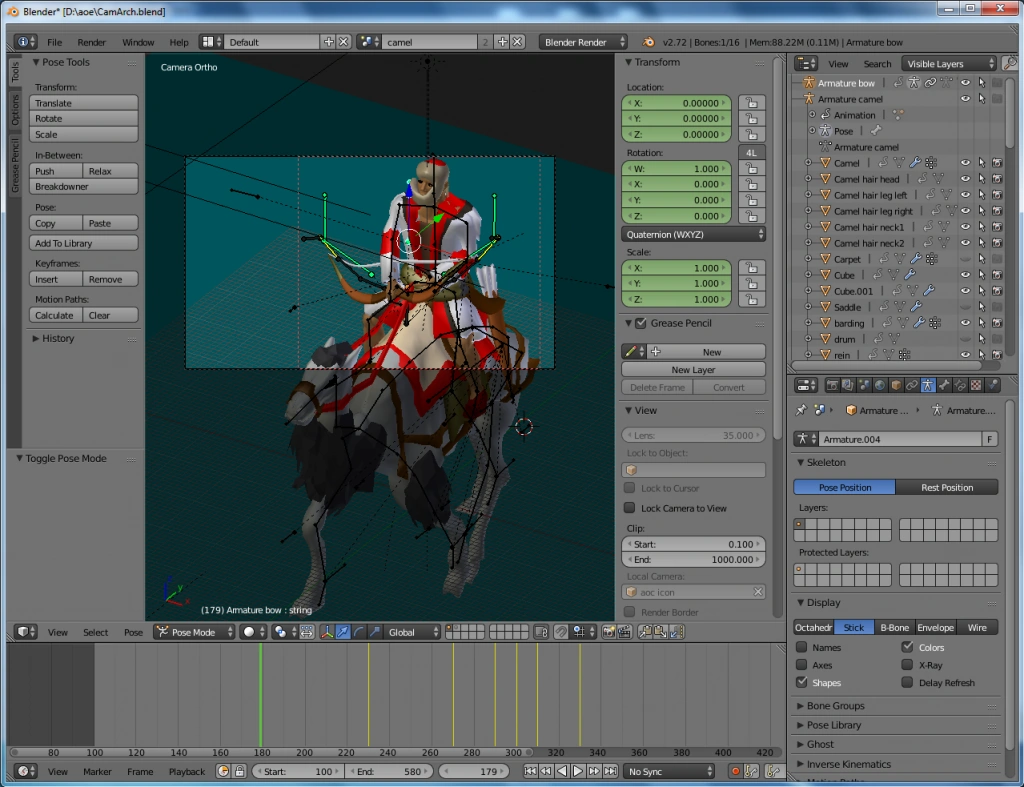Check the Lock Camera to View box

629,508
